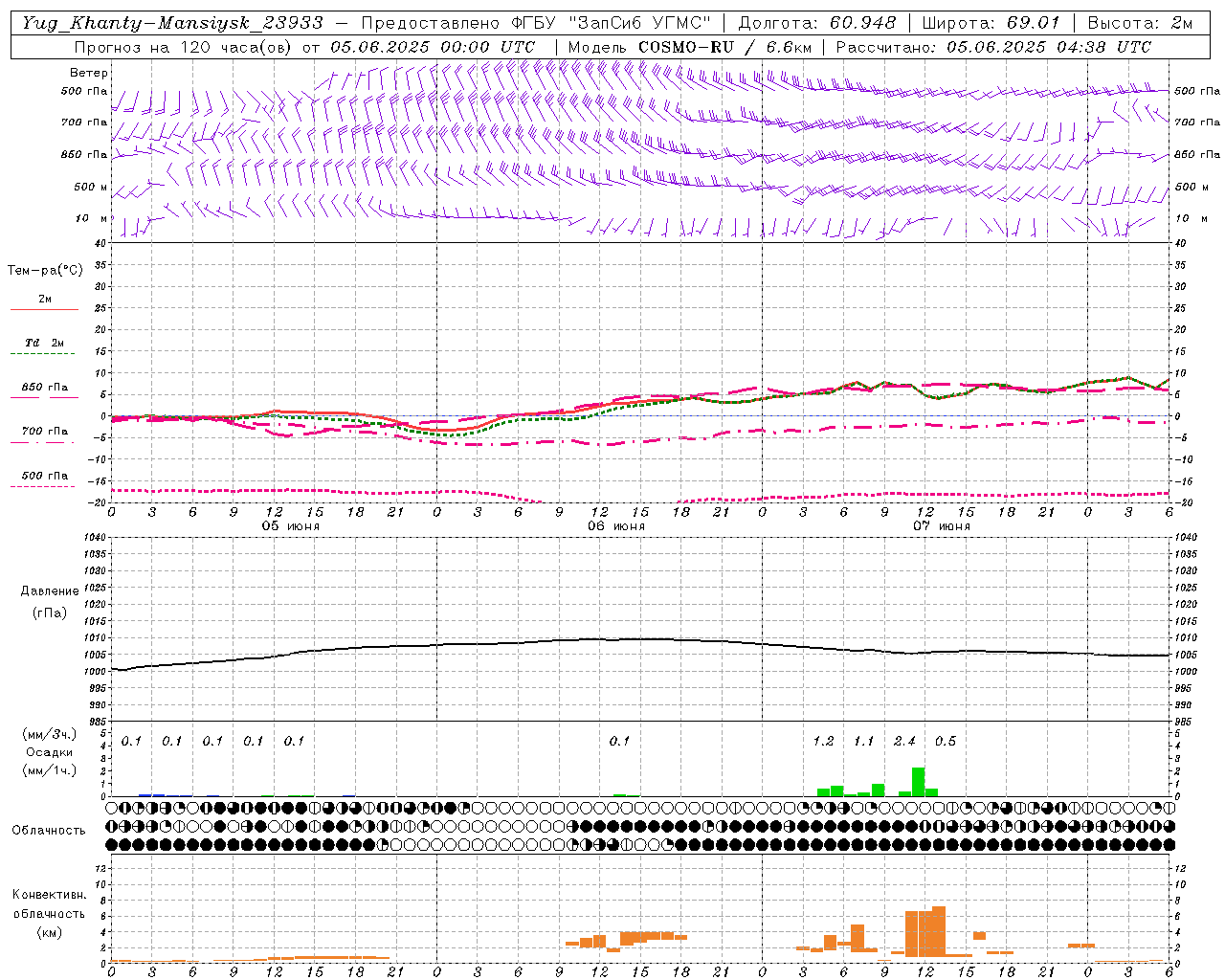Click the 1.2 precipitation total value

(823, 741)
